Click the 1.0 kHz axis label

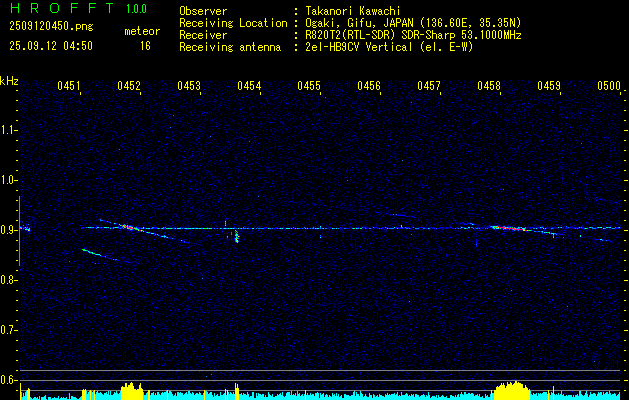click(x=9, y=180)
